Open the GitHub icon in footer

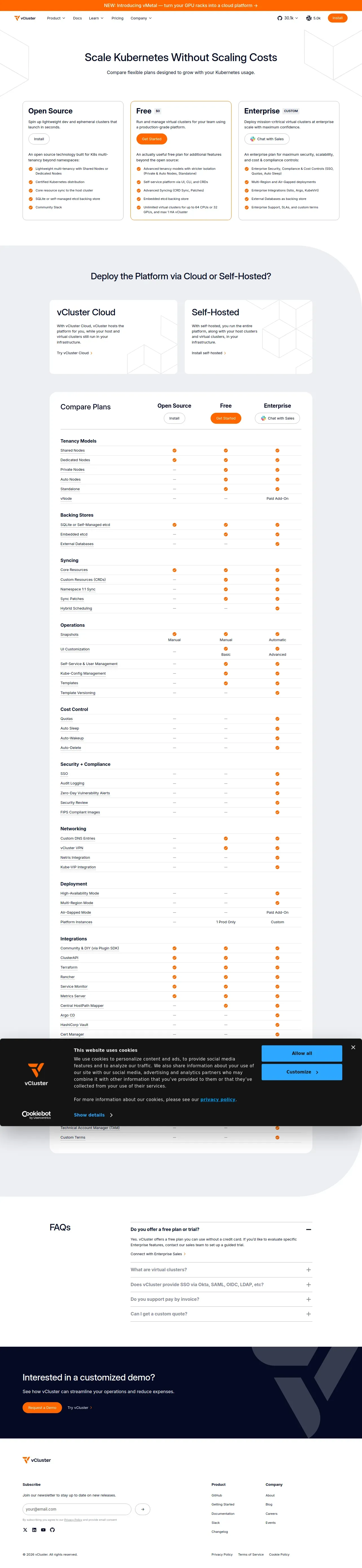pyautogui.click(x=52, y=1530)
